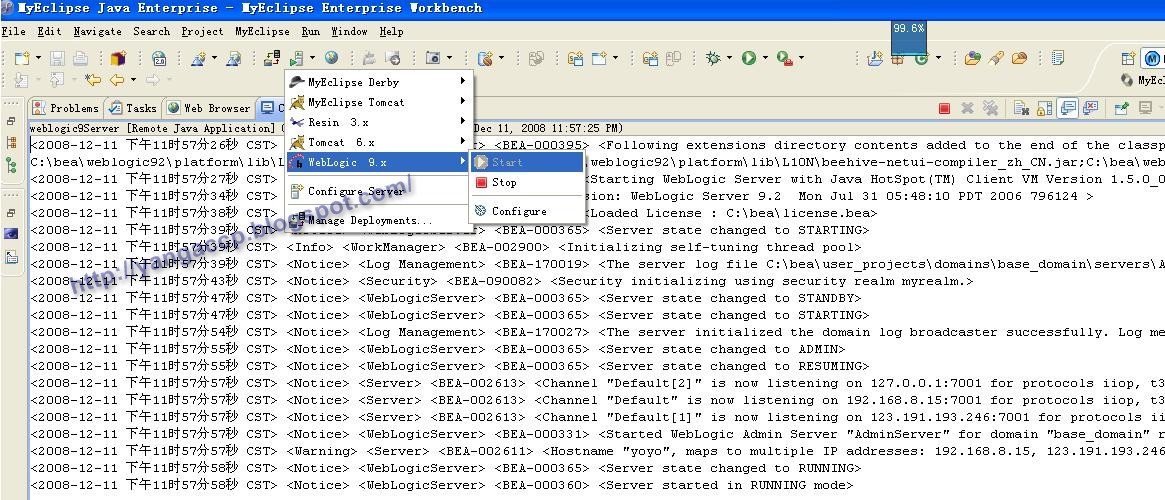Toggle Show Console When Standard Out Changes

(1068, 108)
